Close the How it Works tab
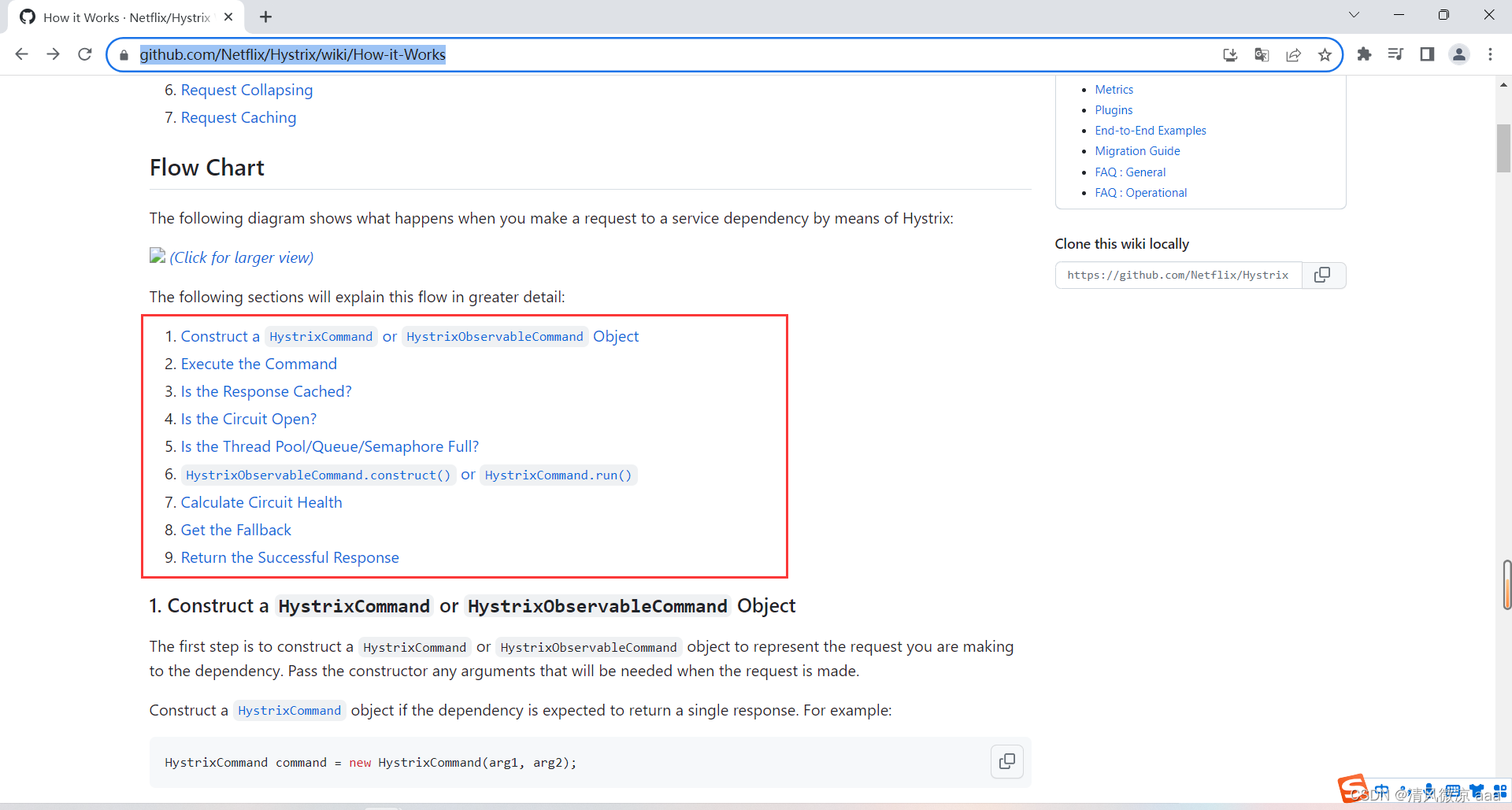The height and width of the screenshot is (810, 1512). (x=228, y=17)
